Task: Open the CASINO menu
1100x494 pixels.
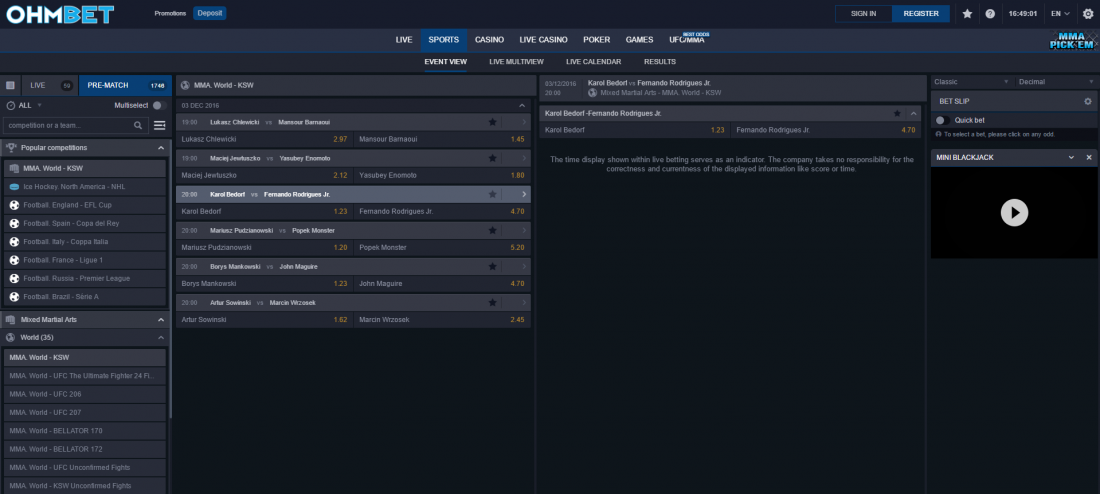Action: 489,40
